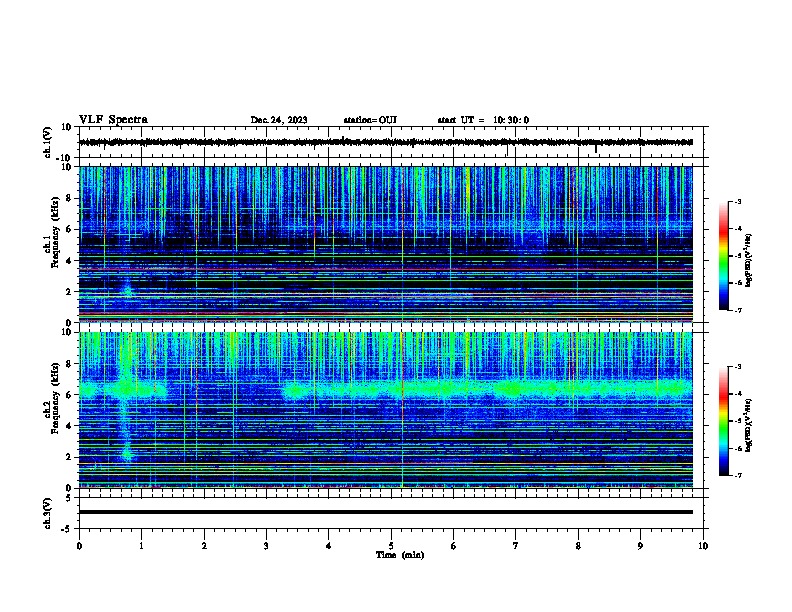Click the 5 tick on ch.3(V) axis
792x612 pixels.
69,498
